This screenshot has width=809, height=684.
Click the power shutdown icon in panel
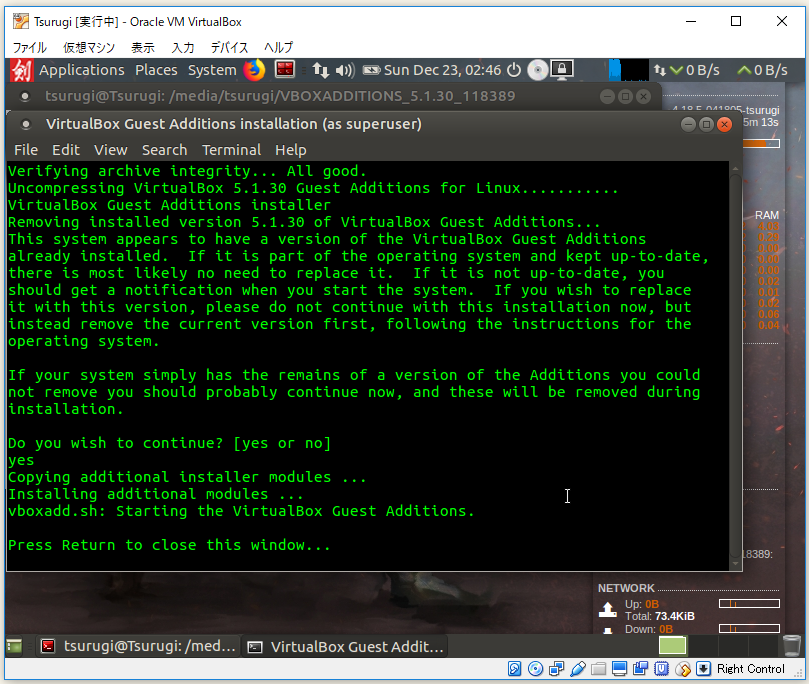pyautogui.click(x=514, y=70)
